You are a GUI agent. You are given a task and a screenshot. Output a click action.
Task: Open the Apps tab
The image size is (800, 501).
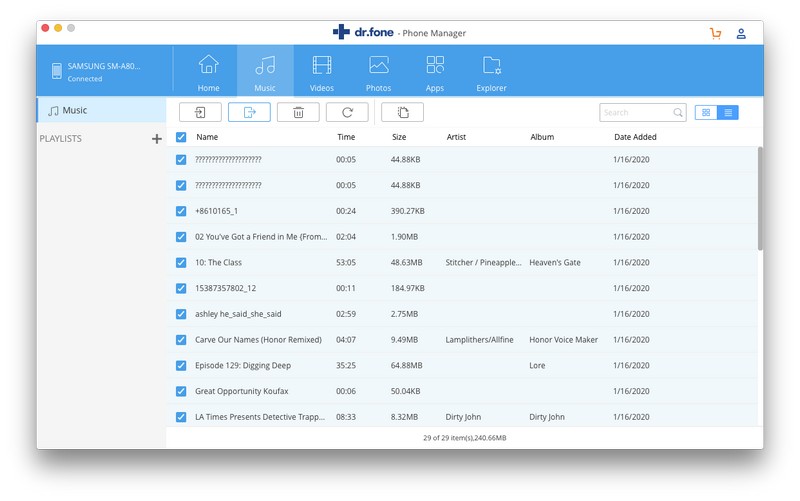(x=435, y=71)
